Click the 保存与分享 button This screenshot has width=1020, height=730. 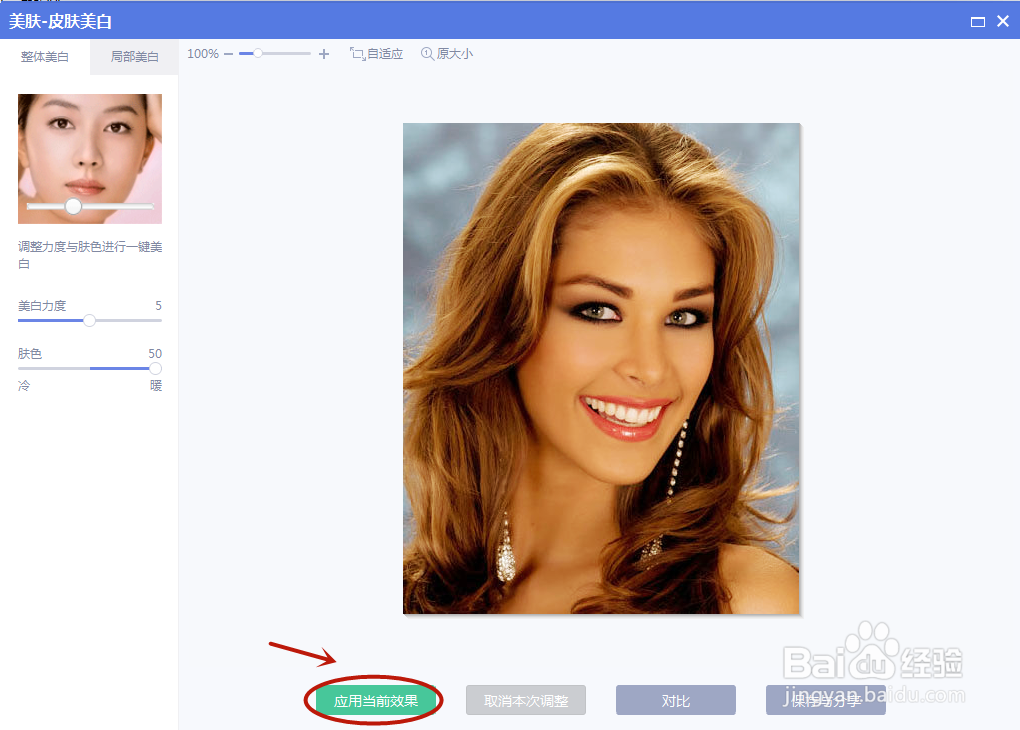point(825,701)
